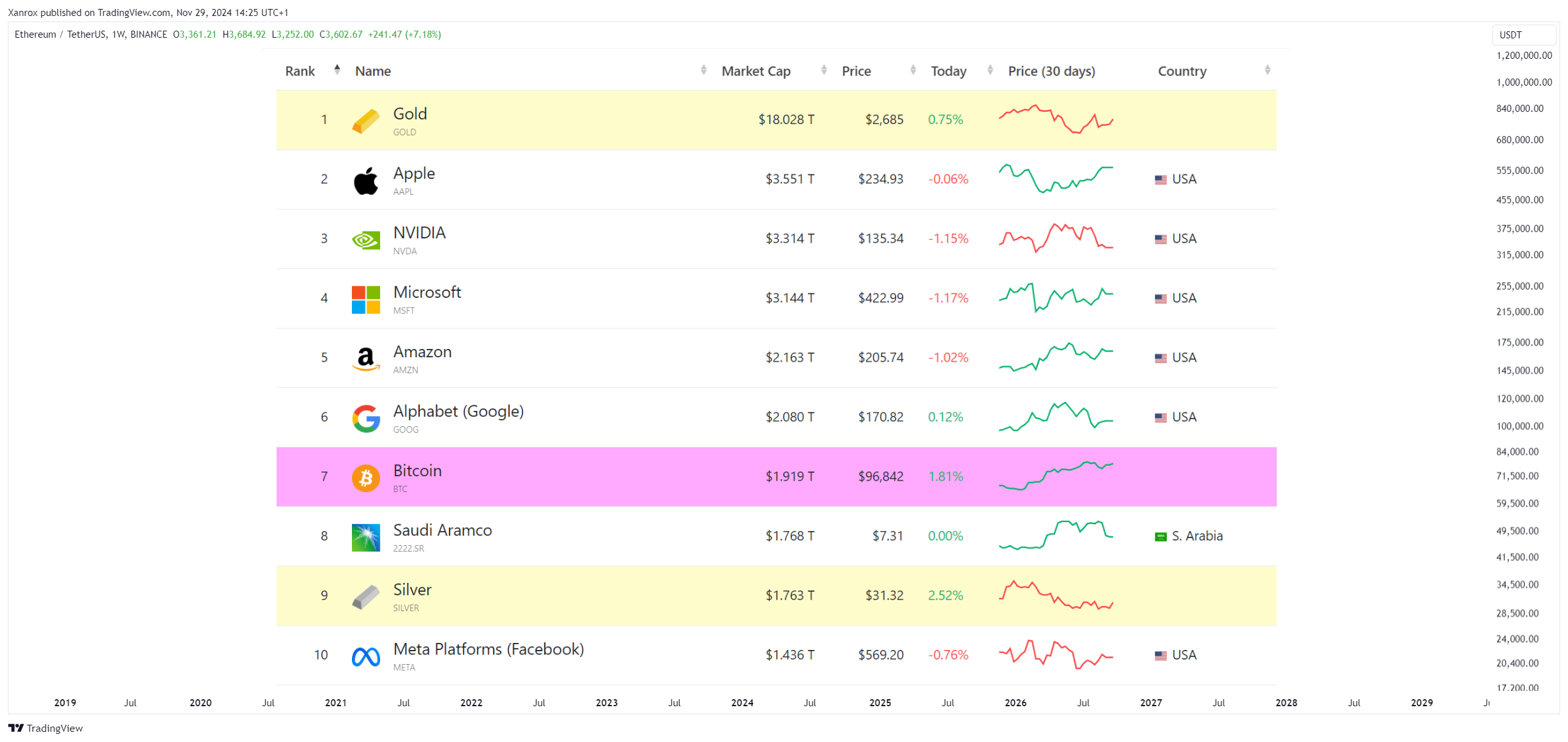
Task: Click the Today column header label
Action: (x=948, y=71)
